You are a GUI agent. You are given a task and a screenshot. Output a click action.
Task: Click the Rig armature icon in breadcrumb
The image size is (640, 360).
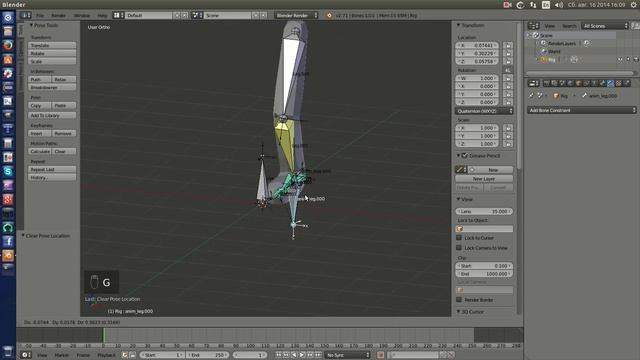pyautogui.click(x=556, y=96)
